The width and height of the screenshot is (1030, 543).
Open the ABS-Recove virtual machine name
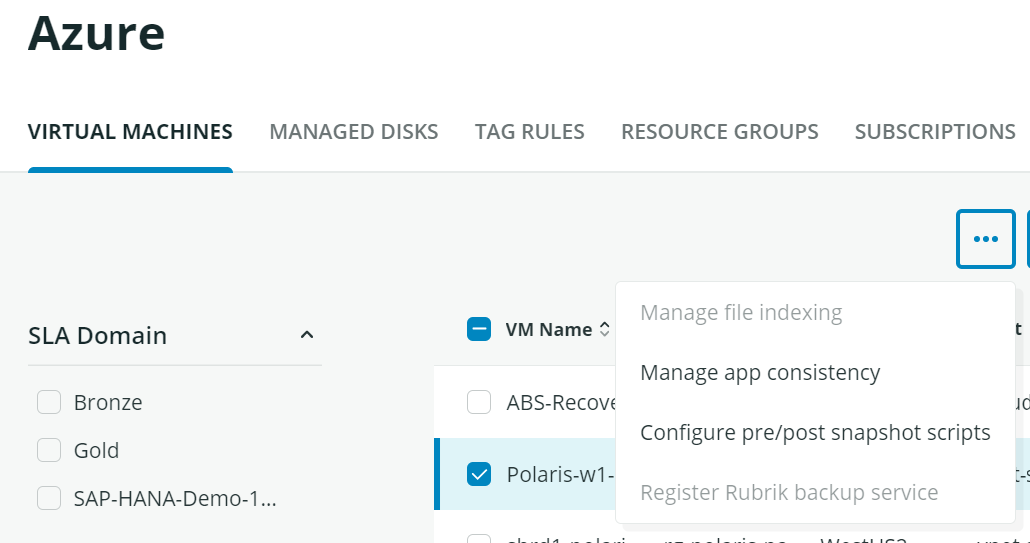560,402
